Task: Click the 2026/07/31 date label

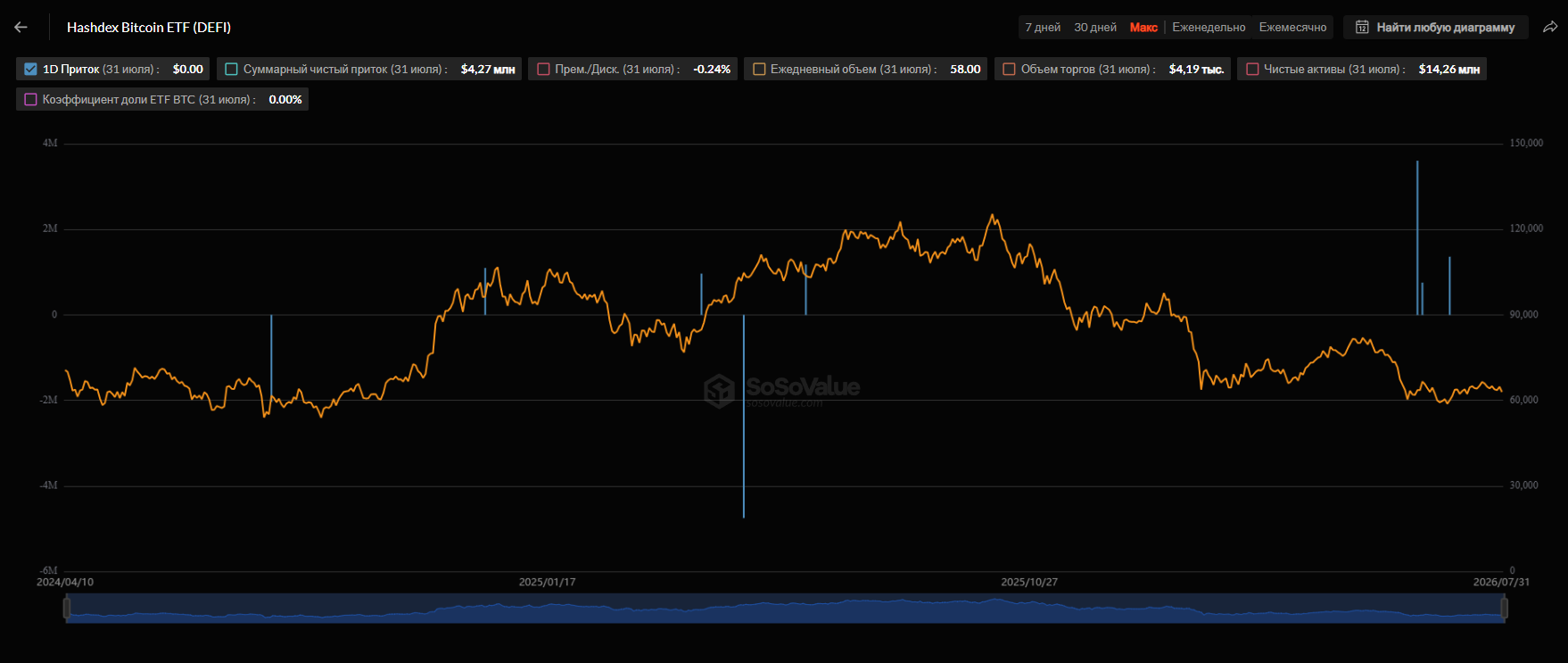Action: [1501, 582]
